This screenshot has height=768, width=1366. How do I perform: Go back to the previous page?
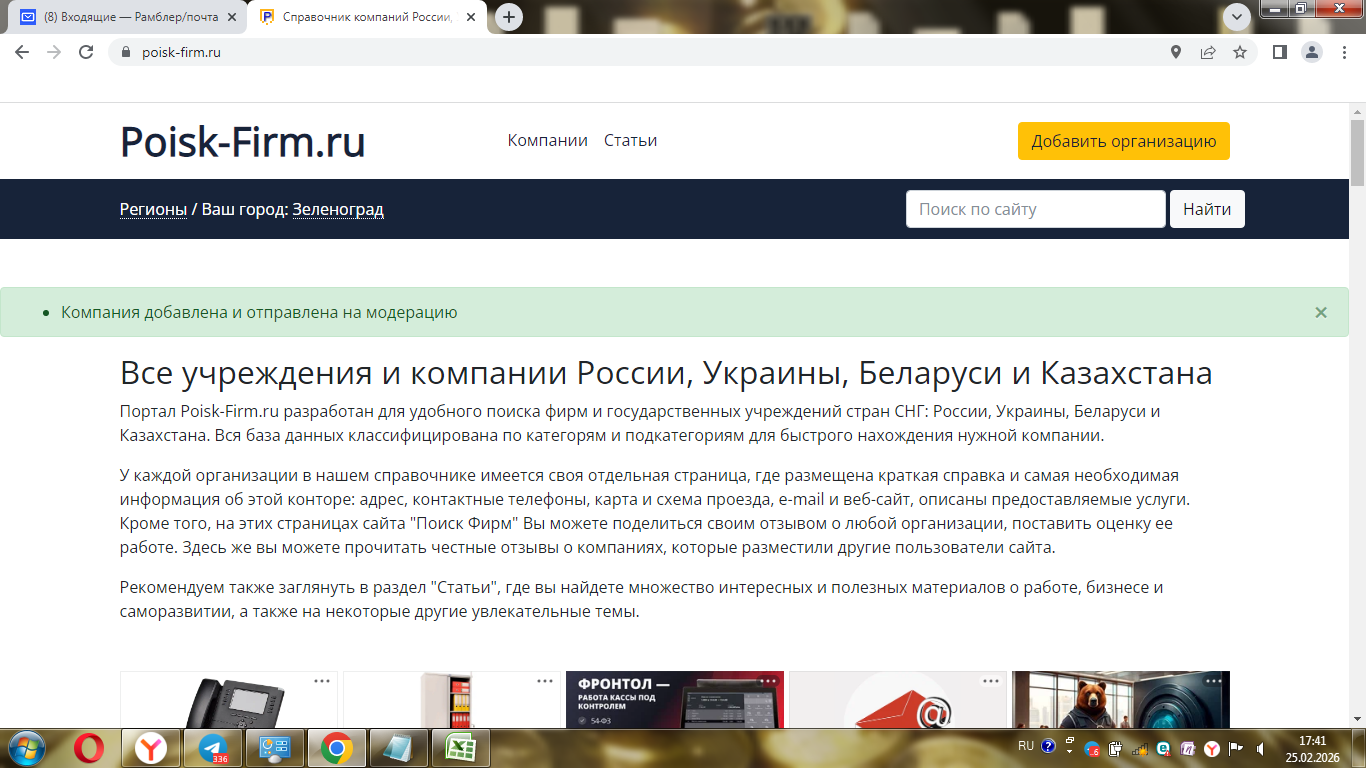(x=22, y=52)
